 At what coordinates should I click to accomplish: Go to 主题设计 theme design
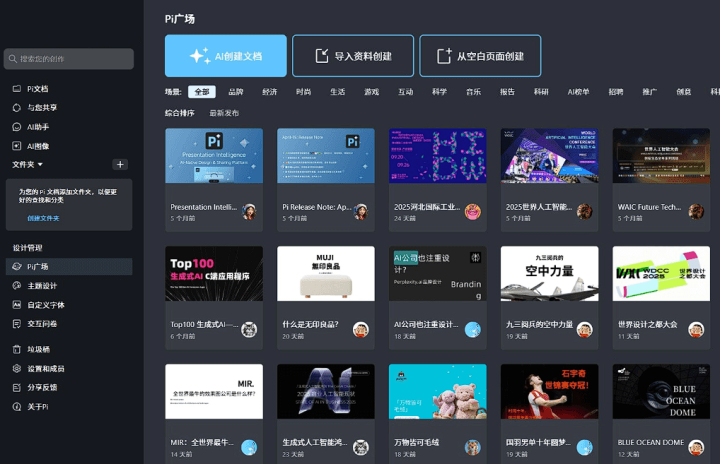[41, 286]
